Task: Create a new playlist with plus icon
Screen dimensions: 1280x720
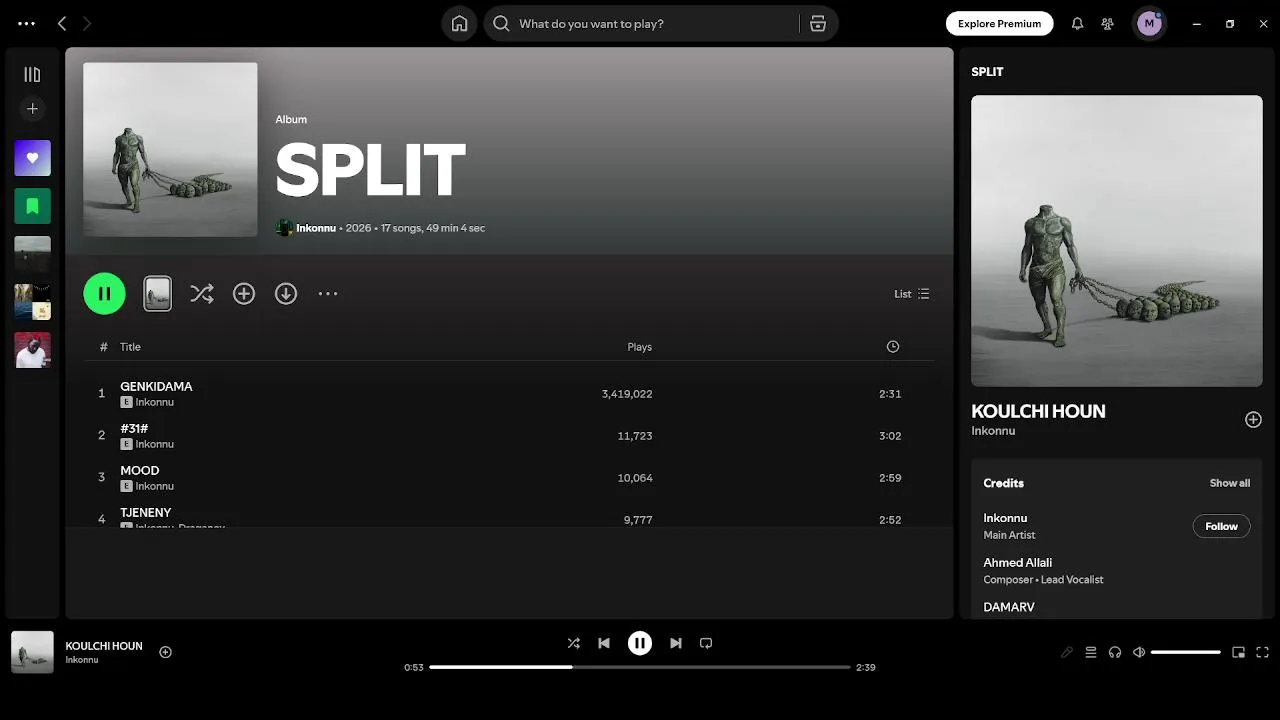Action: [x=32, y=108]
